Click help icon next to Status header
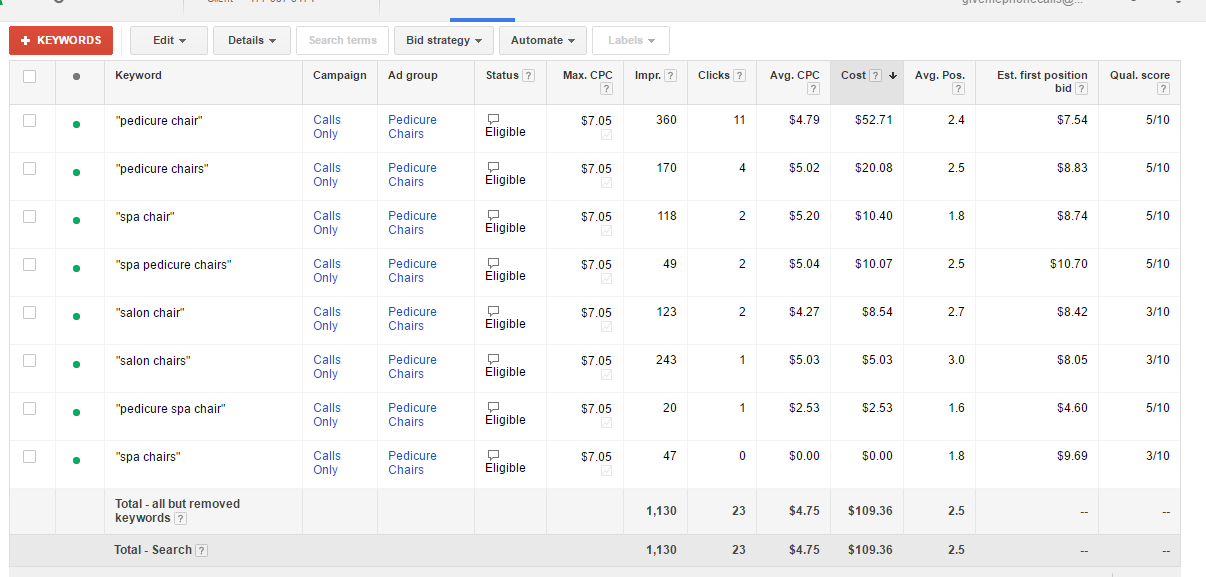This screenshot has width=1206, height=577. click(x=528, y=76)
